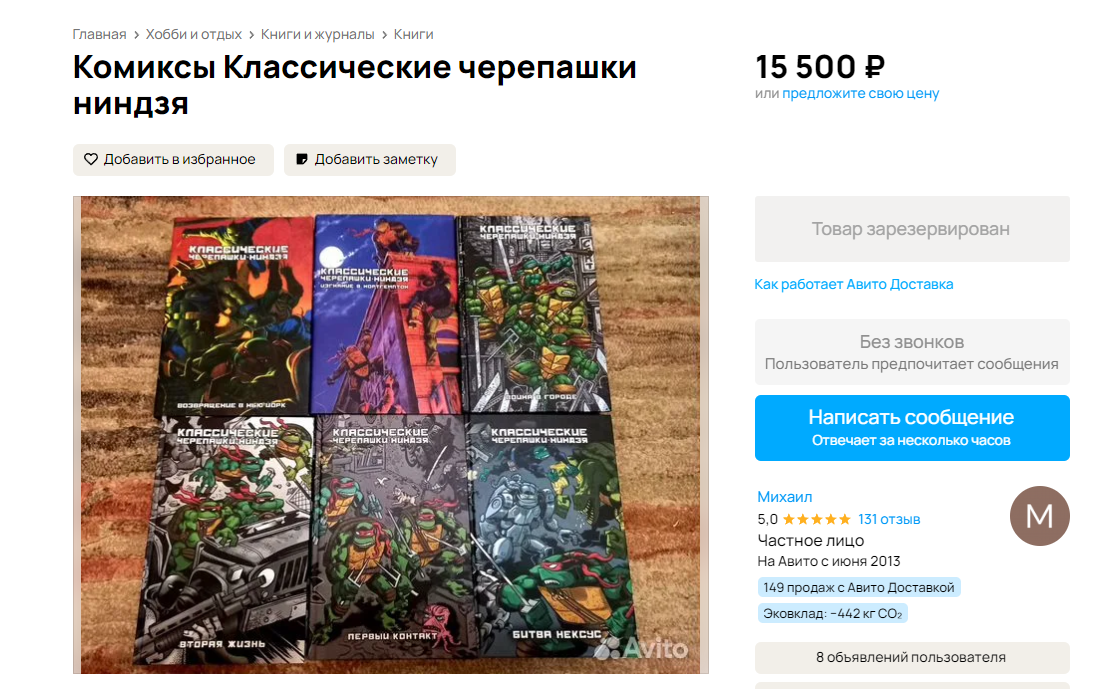
Task: View the 131 отзыв reviews
Action: tap(889, 520)
